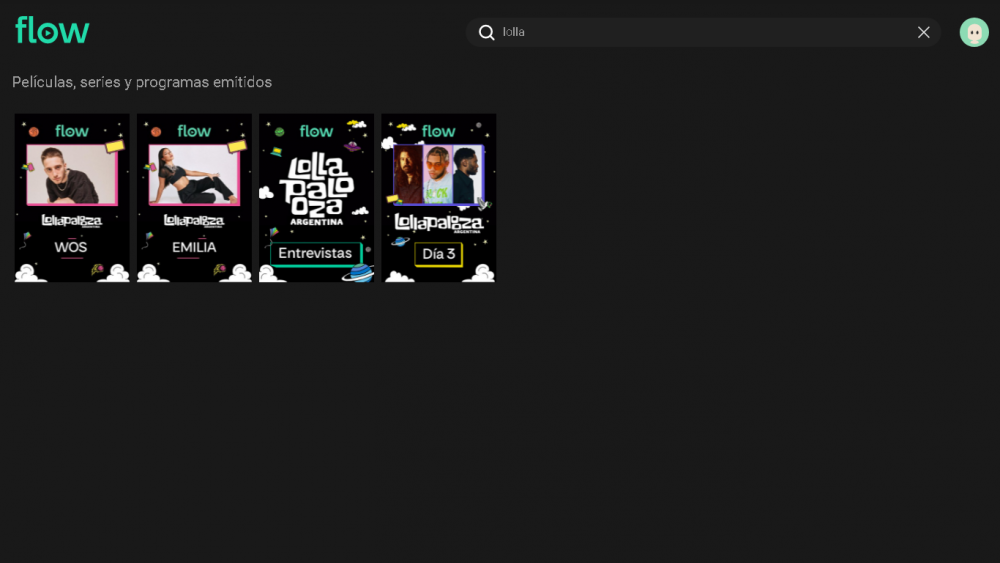Click the WOS artist photo
1000x563 pixels.
coord(72,175)
